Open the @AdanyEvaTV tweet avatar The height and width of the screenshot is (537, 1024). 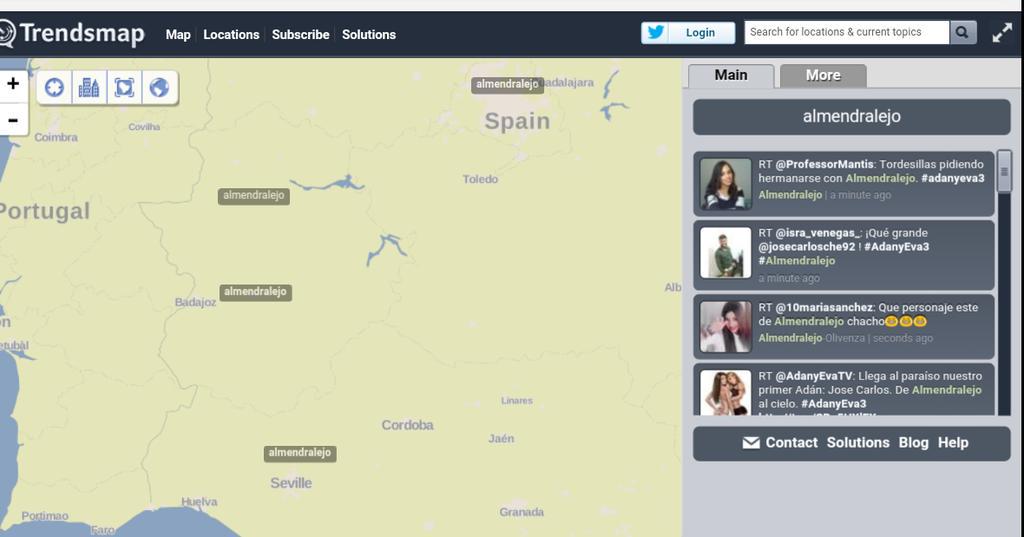(x=726, y=393)
